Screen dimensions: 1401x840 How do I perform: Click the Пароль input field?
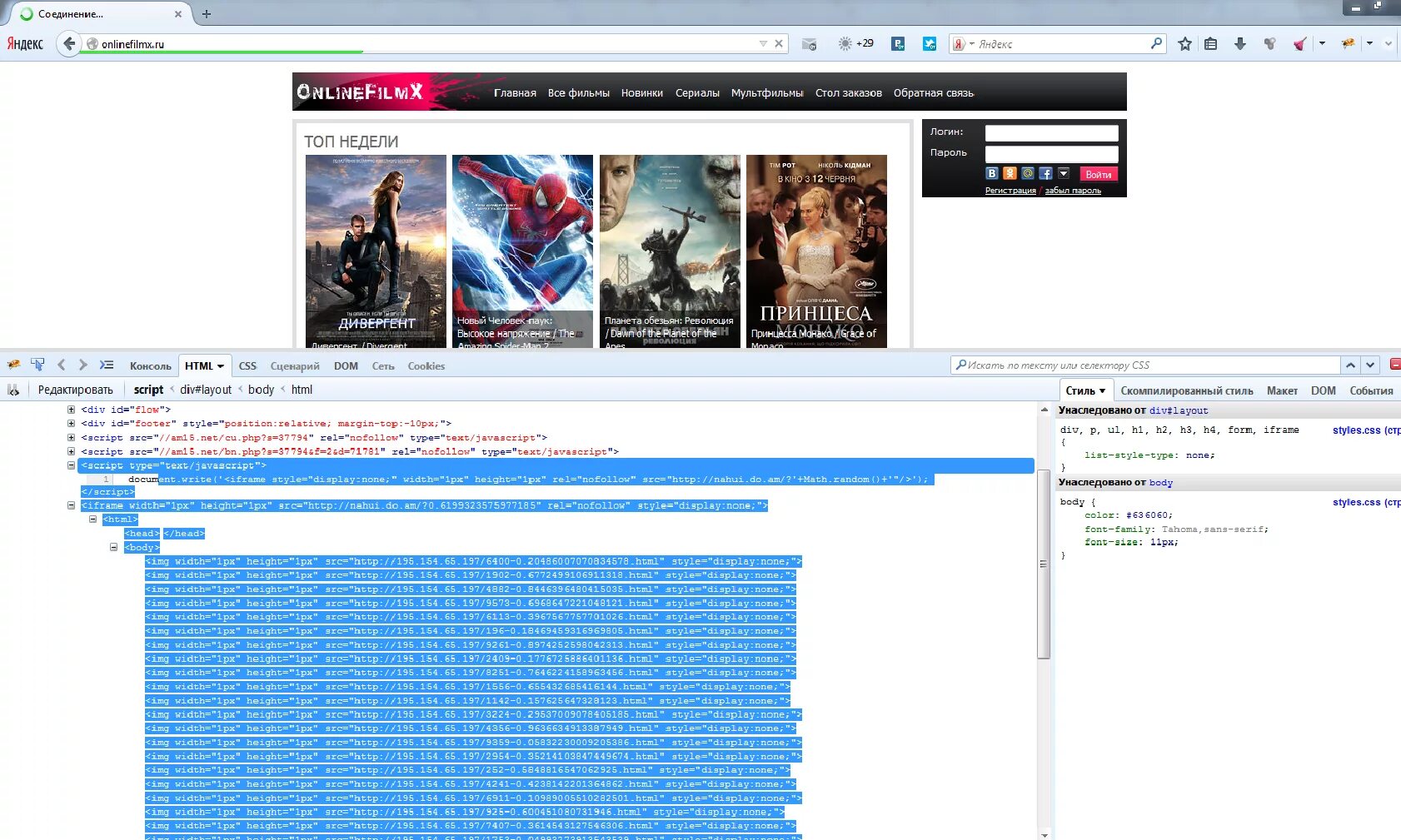1052,154
